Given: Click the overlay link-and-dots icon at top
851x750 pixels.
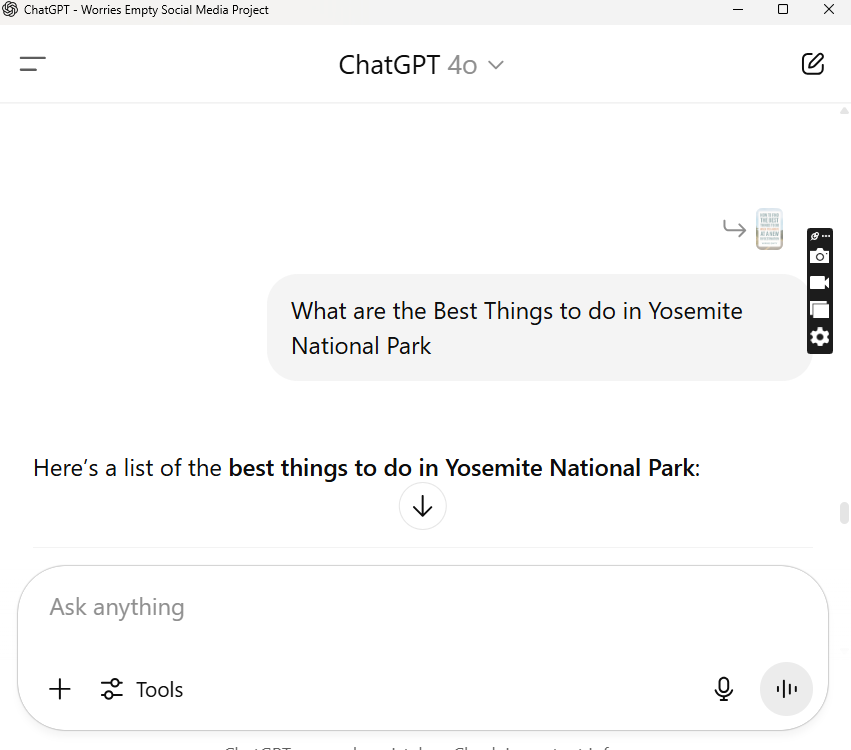Looking at the screenshot, I should tap(820, 236).
